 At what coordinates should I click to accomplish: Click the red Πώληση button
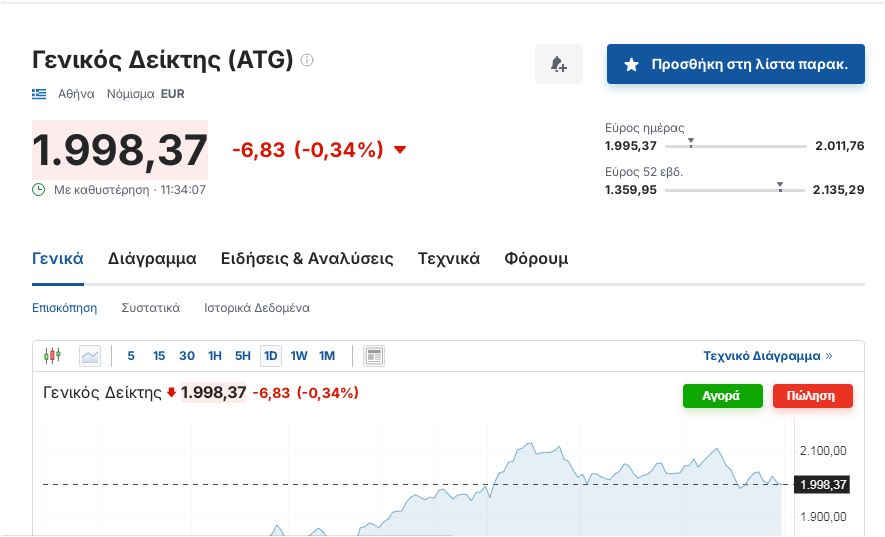[x=812, y=395]
